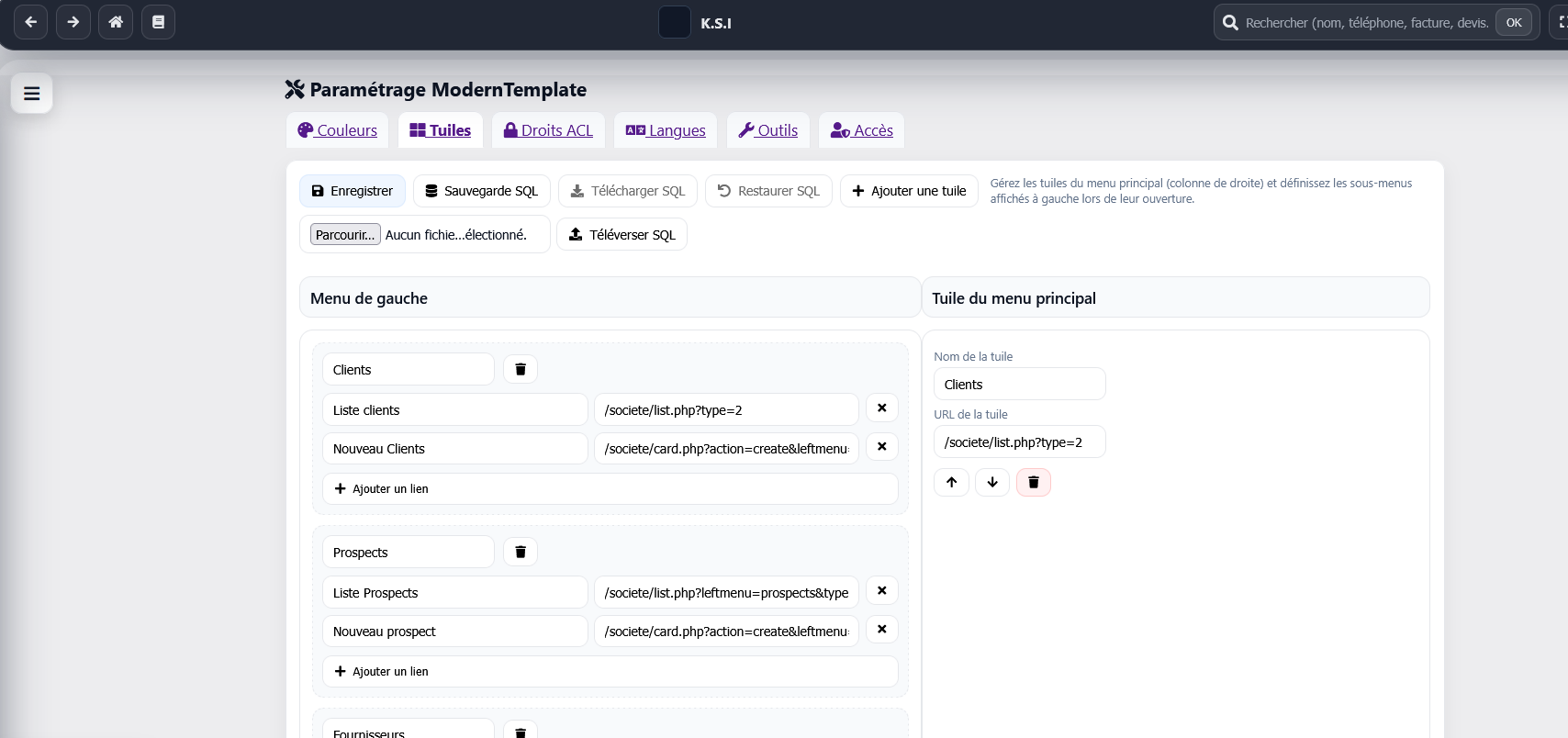This screenshot has height=738, width=1568.
Task: Remove the Nouveau prospect link row
Action: [881, 630]
